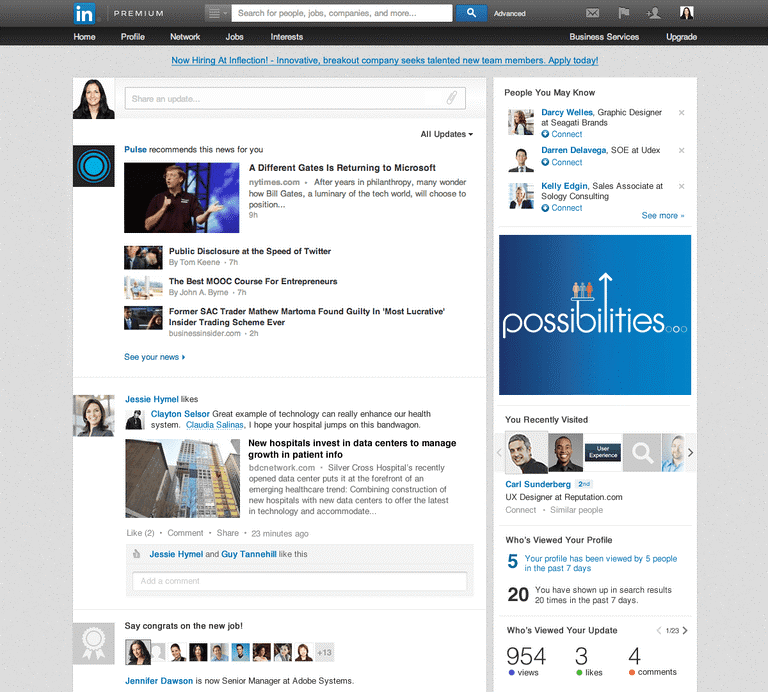Dismiss Kelly Edgin suggestion
This screenshot has width=768, height=692.
[681, 187]
